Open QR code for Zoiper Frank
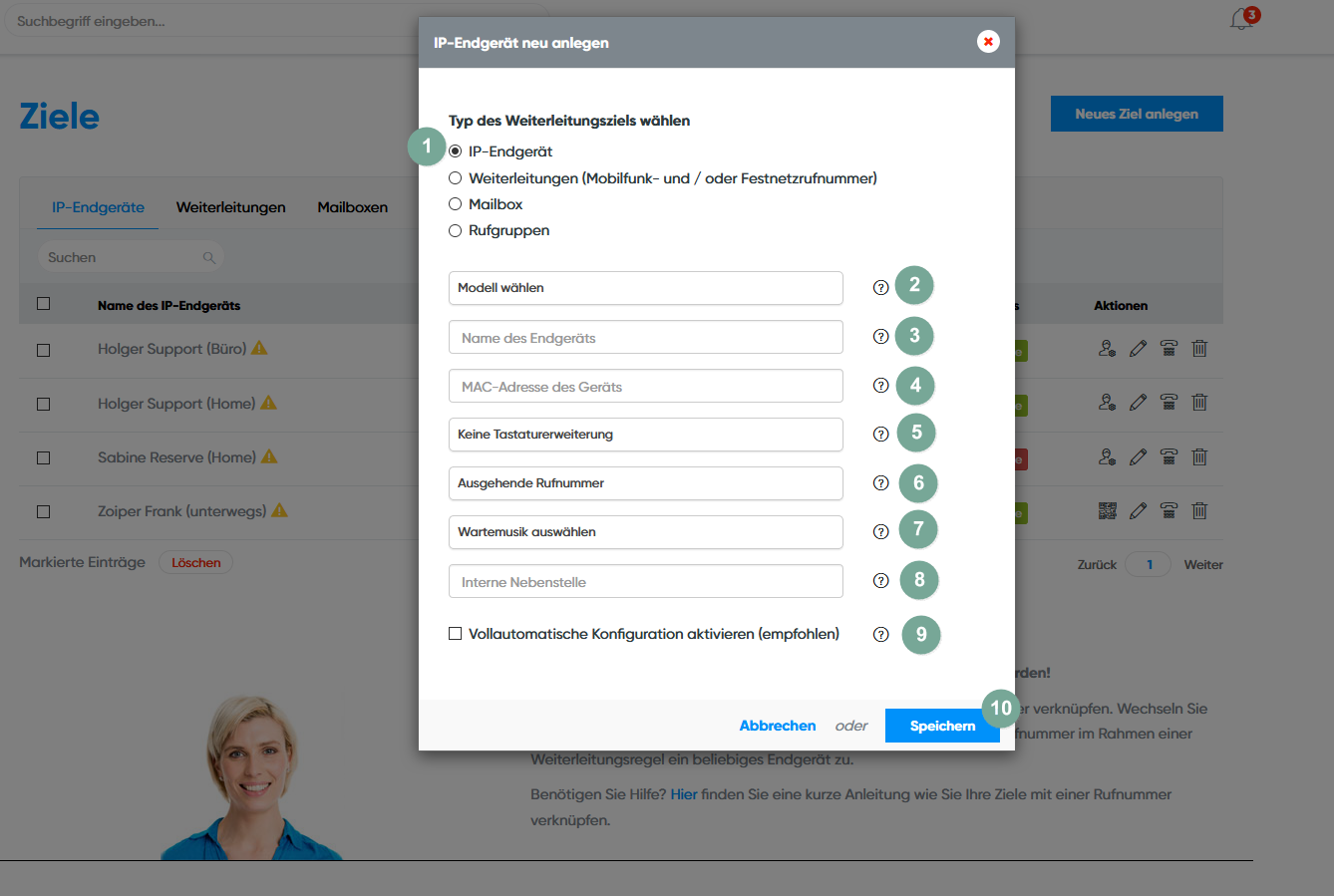 click(1107, 511)
